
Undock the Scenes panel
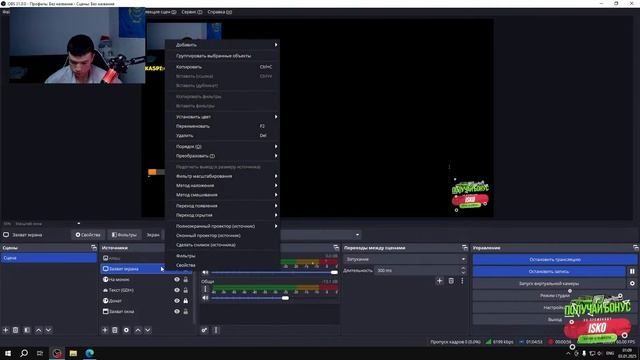point(94,248)
